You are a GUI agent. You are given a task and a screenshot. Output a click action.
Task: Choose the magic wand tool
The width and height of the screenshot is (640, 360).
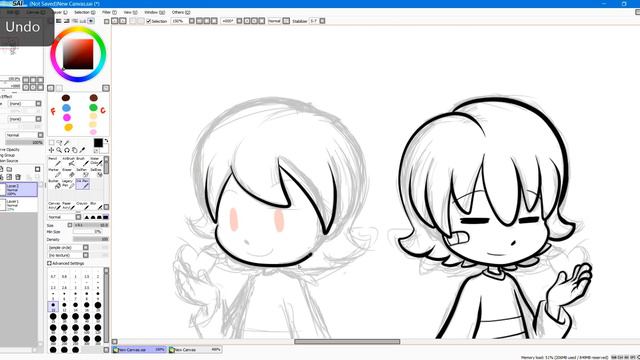tap(67, 142)
